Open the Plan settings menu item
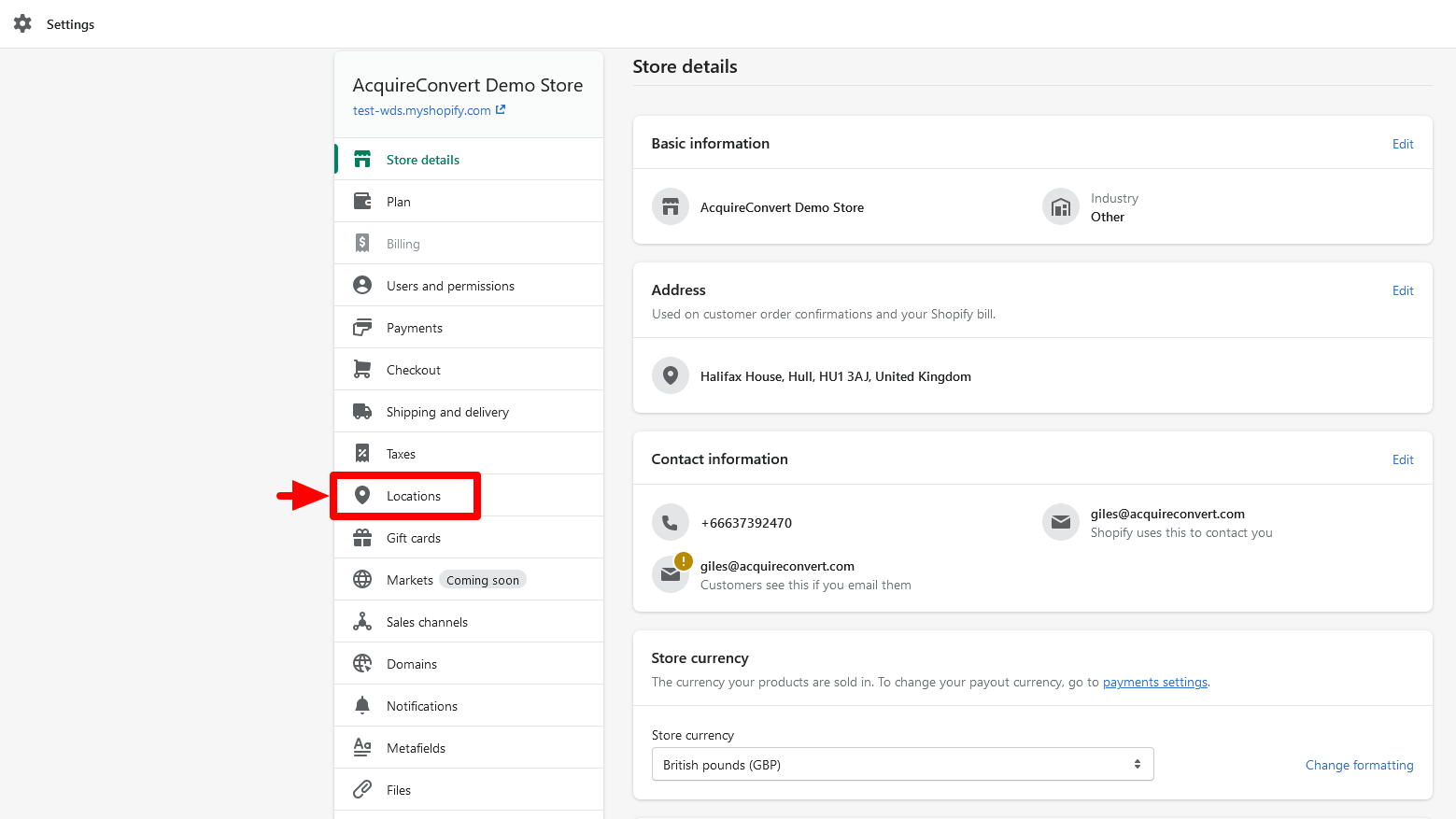 (x=399, y=202)
